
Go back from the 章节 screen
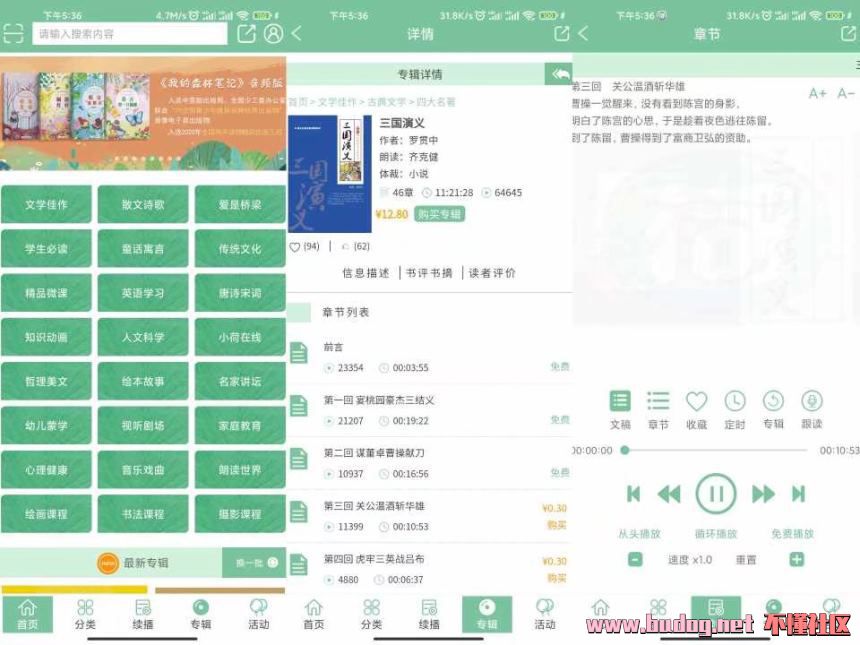click(583, 34)
